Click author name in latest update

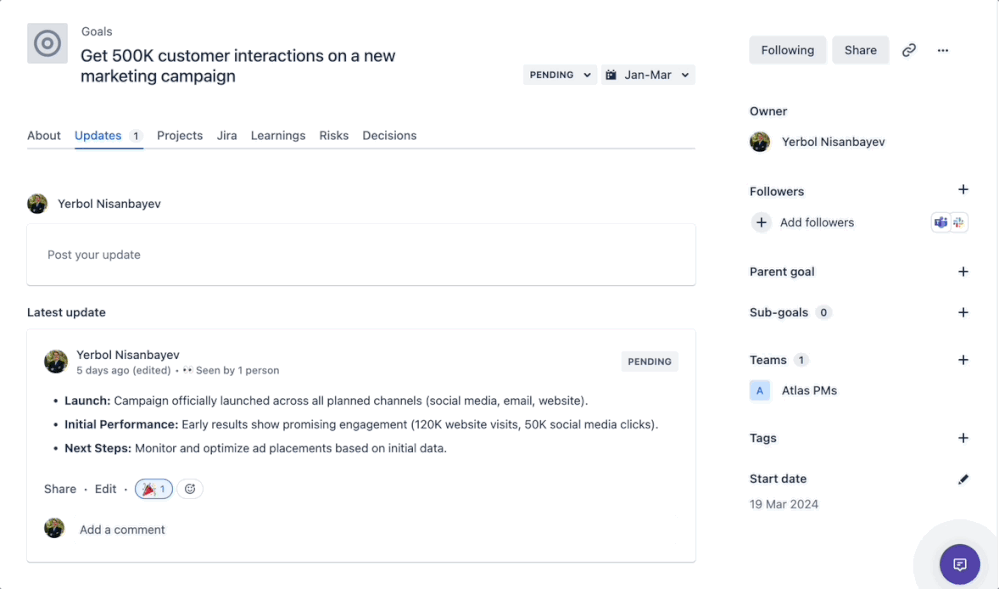128,355
